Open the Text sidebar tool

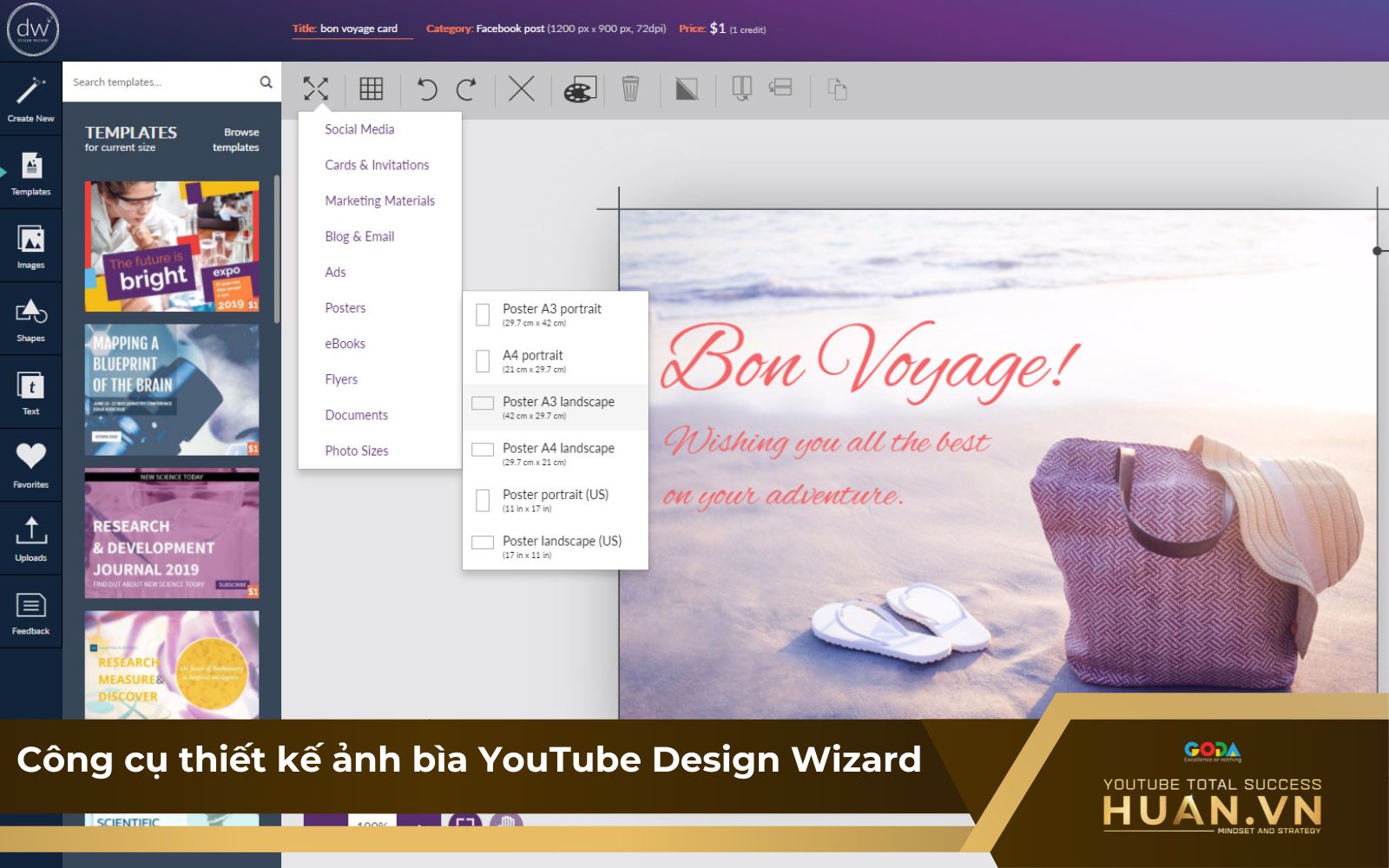tap(31, 392)
